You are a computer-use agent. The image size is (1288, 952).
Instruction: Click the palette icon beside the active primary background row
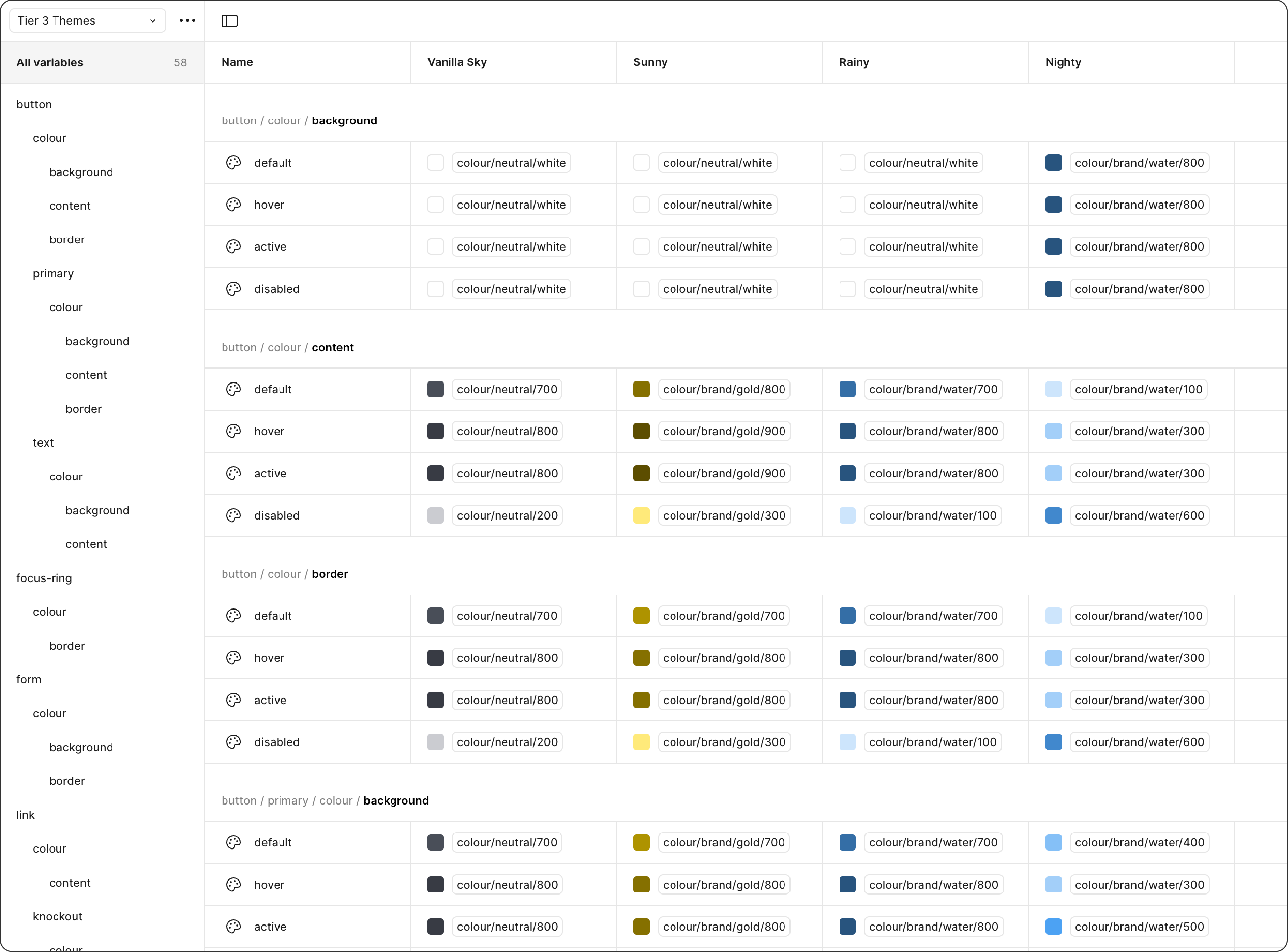(x=234, y=927)
